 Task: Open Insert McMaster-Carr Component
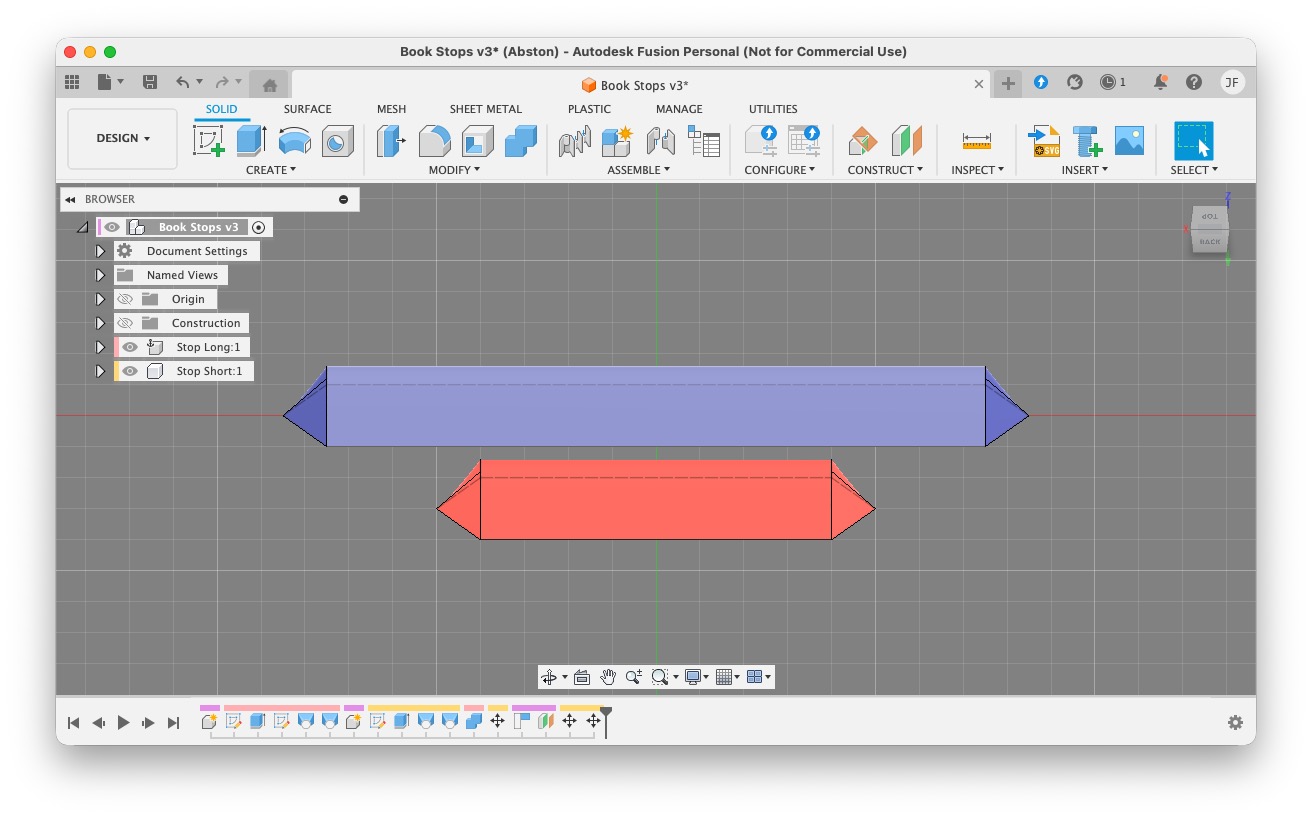(x=1087, y=141)
